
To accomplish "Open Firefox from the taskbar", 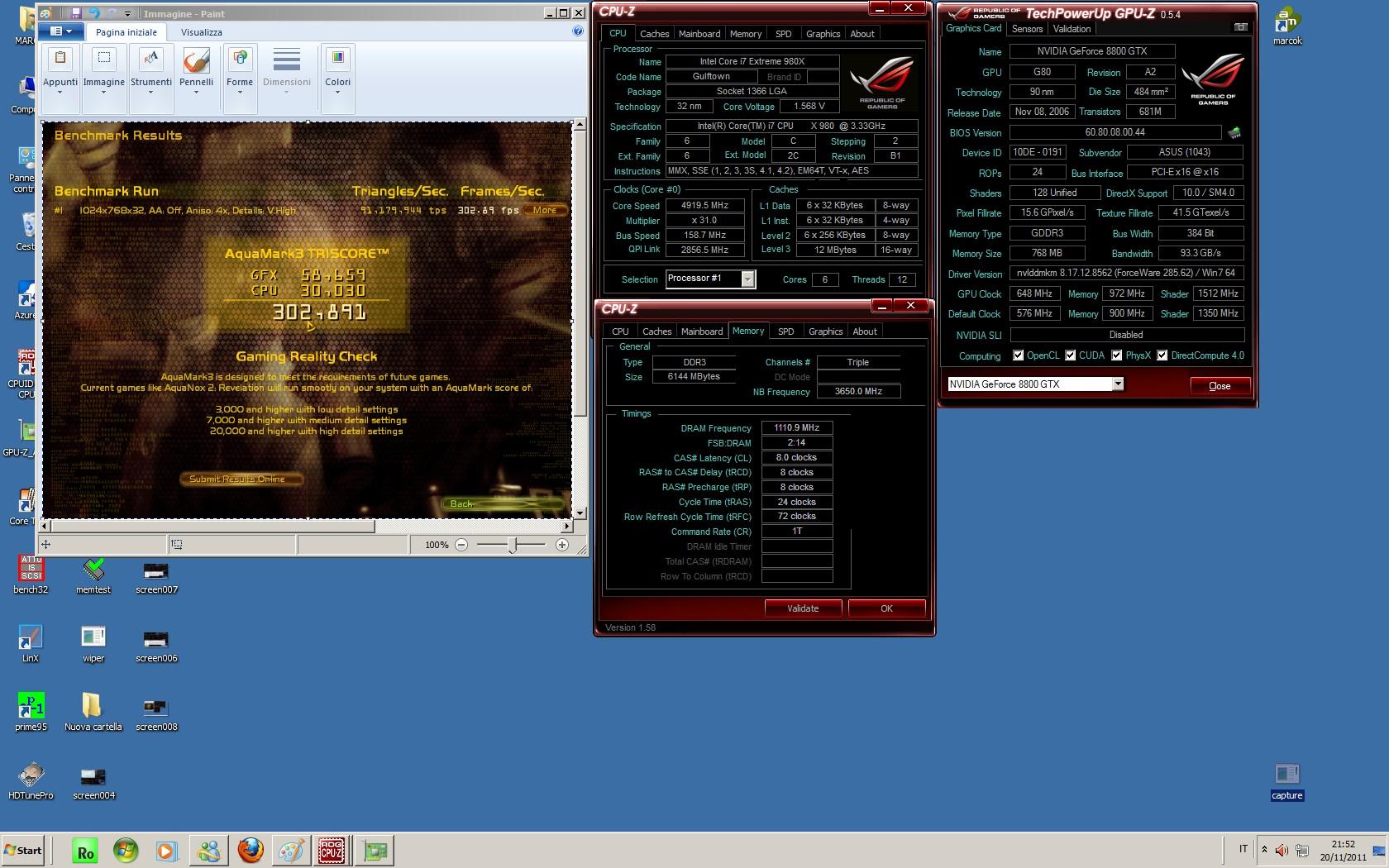I will 250,850.
